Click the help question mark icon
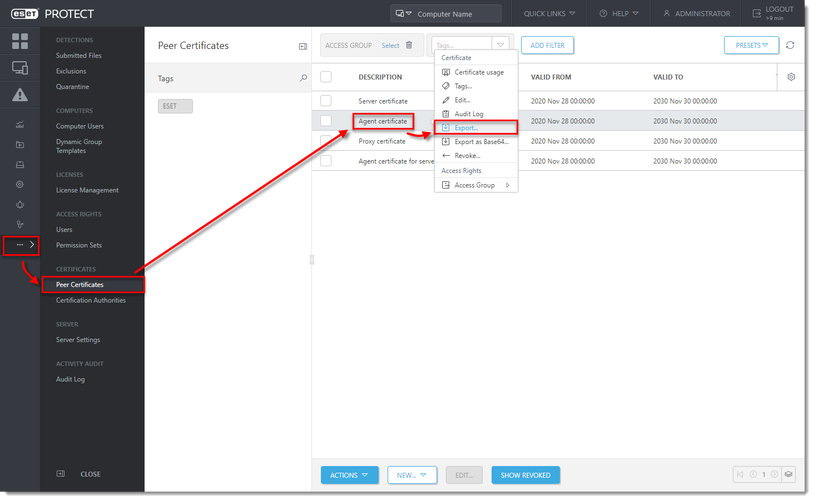813x500 pixels. [x=603, y=13]
